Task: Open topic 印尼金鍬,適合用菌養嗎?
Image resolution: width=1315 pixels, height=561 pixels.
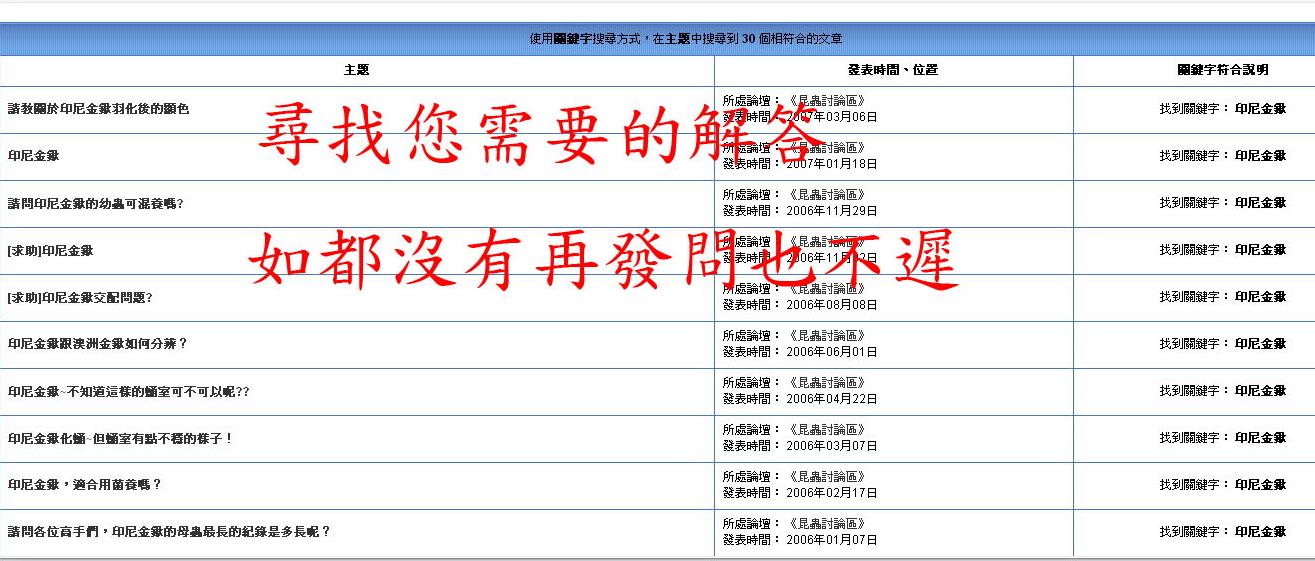Action: point(84,485)
